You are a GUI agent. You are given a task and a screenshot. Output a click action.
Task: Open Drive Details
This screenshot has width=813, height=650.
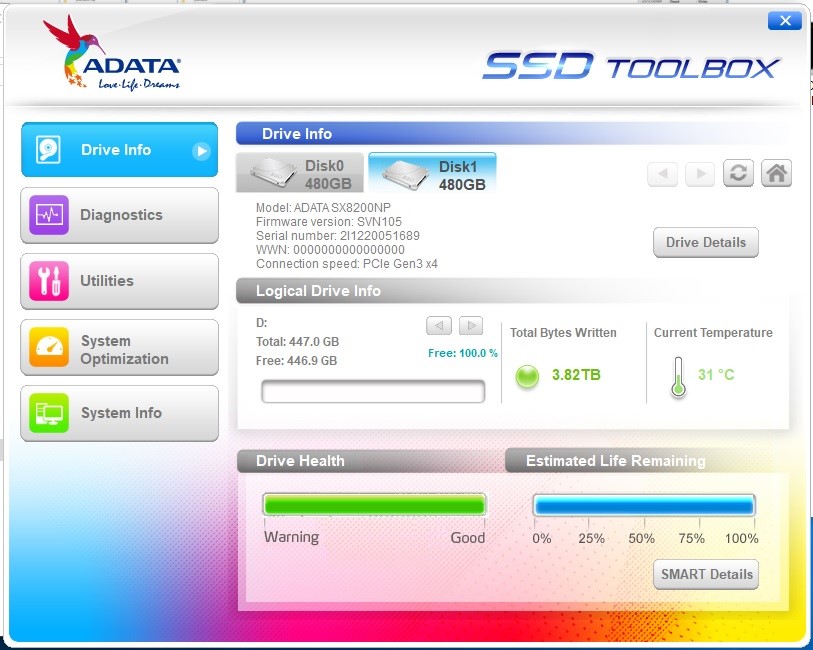[x=706, y=242]
